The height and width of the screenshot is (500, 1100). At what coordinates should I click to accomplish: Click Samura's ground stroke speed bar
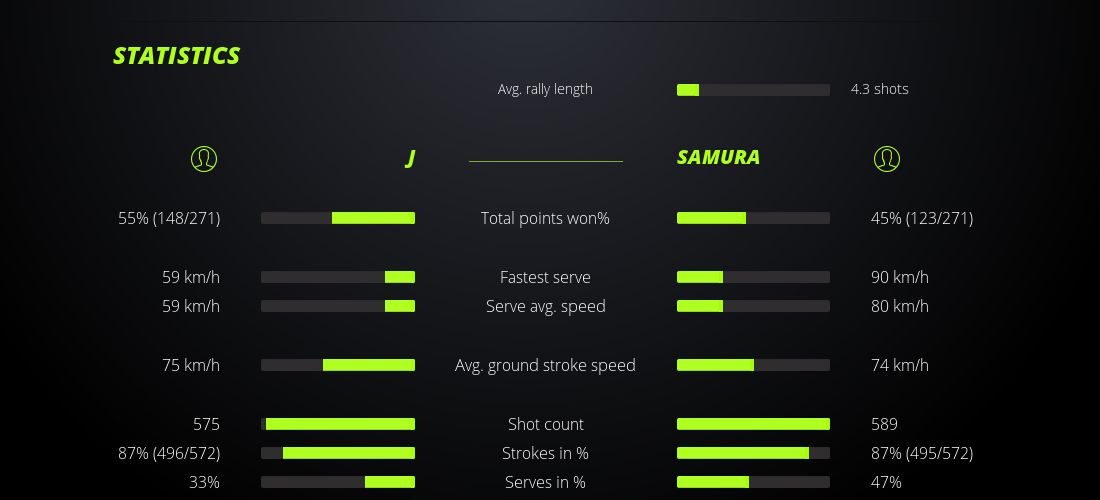(x=753, y=365)
